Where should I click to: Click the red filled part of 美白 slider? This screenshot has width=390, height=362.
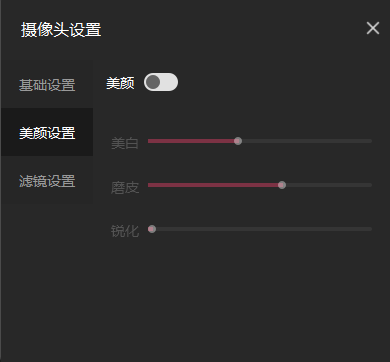pos(191,141)
